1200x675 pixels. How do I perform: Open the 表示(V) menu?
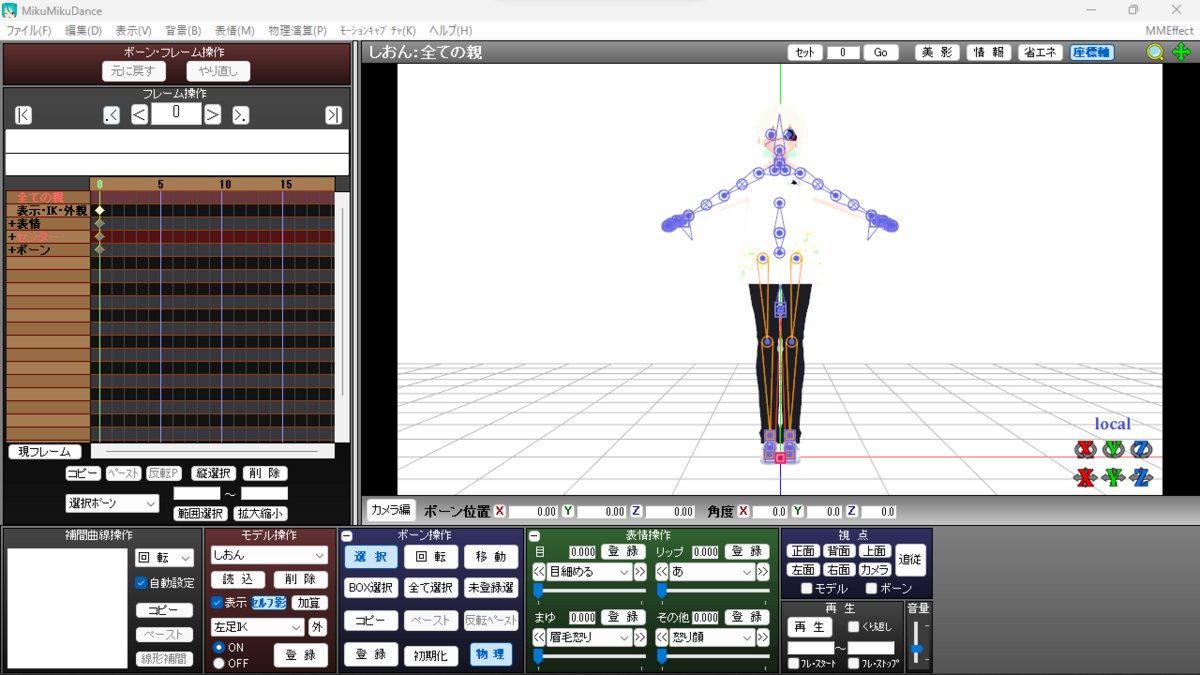(x=133, y=31)
